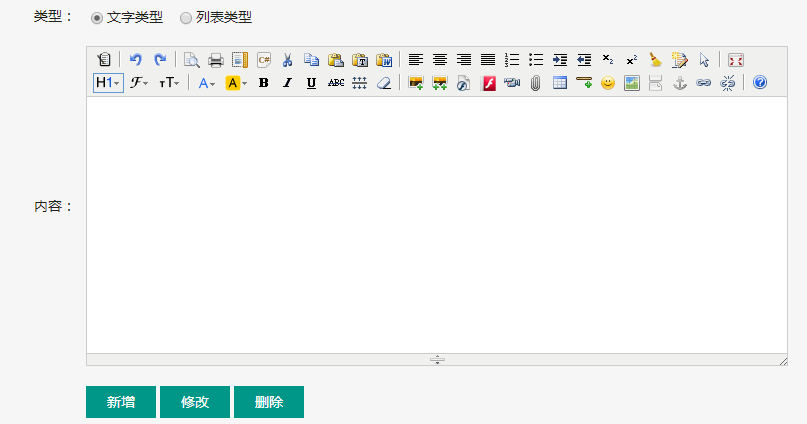Open the HTML source code view
807x424 pixels.
click(x=104, y=60)
